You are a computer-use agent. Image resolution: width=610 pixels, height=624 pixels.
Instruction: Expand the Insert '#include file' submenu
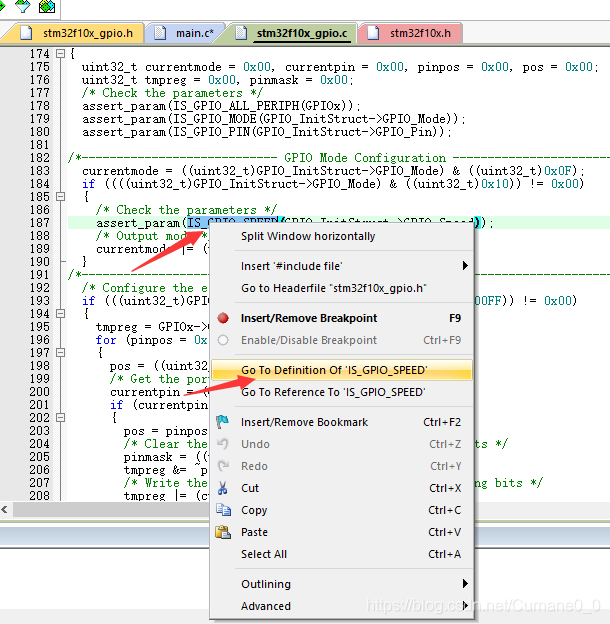tap(465, 265)
